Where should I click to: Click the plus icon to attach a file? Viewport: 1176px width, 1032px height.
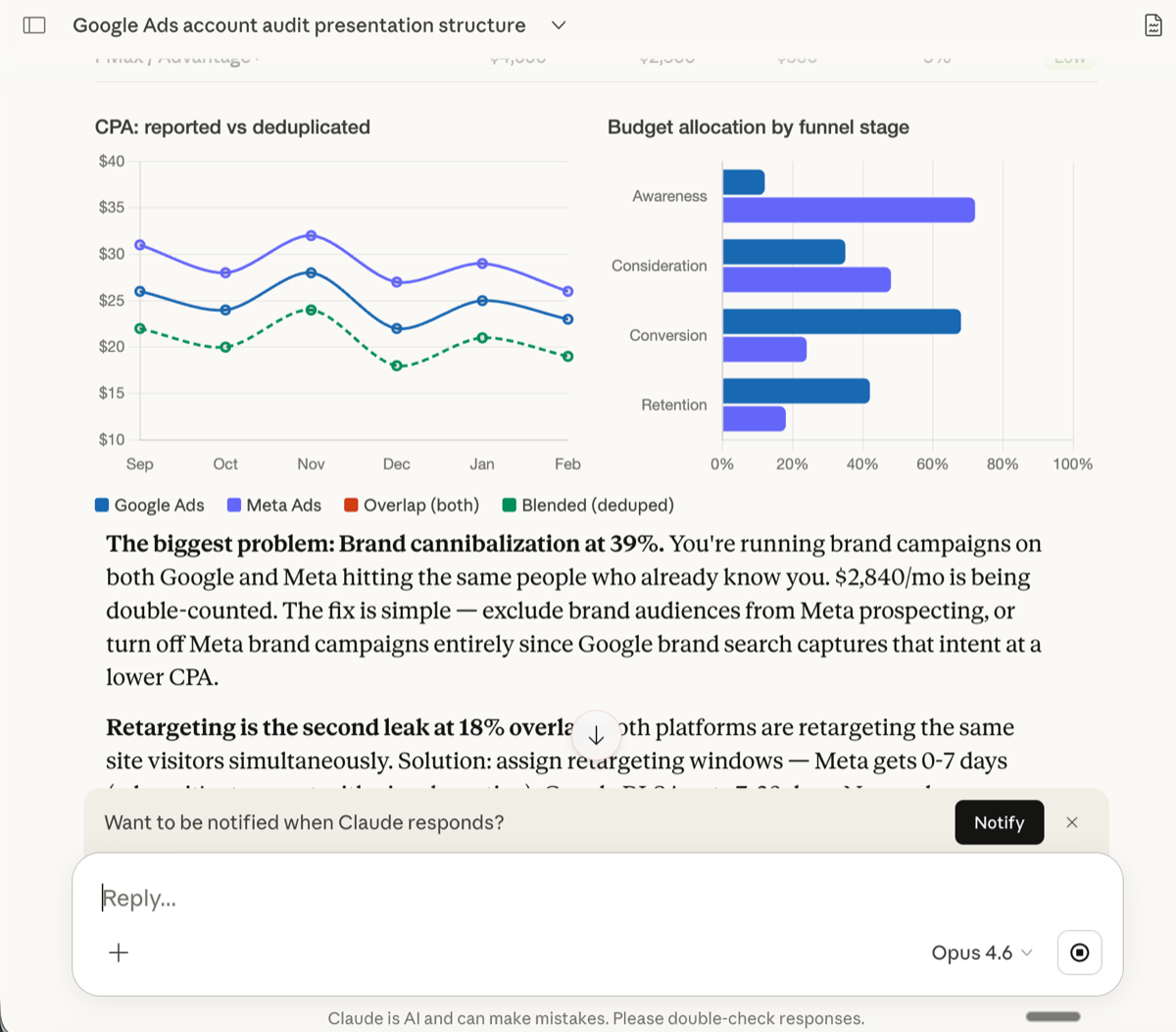point(119,952)
